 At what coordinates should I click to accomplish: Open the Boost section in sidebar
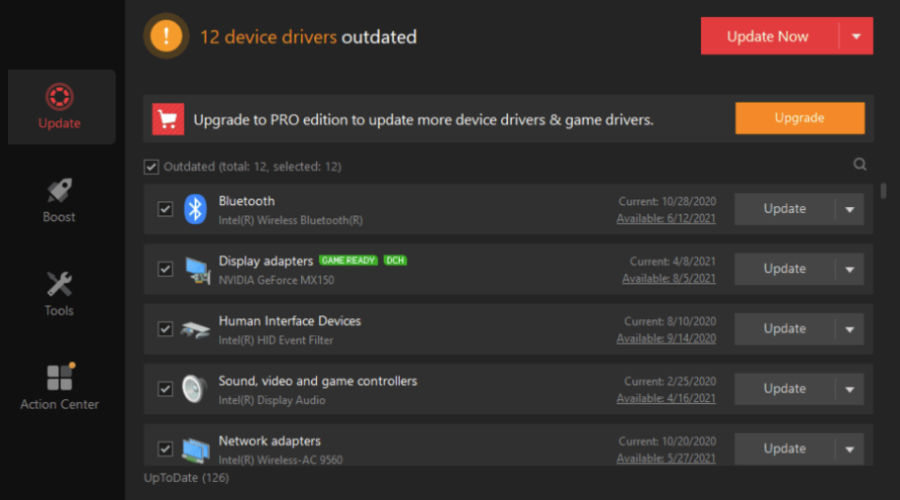[59, 200]
